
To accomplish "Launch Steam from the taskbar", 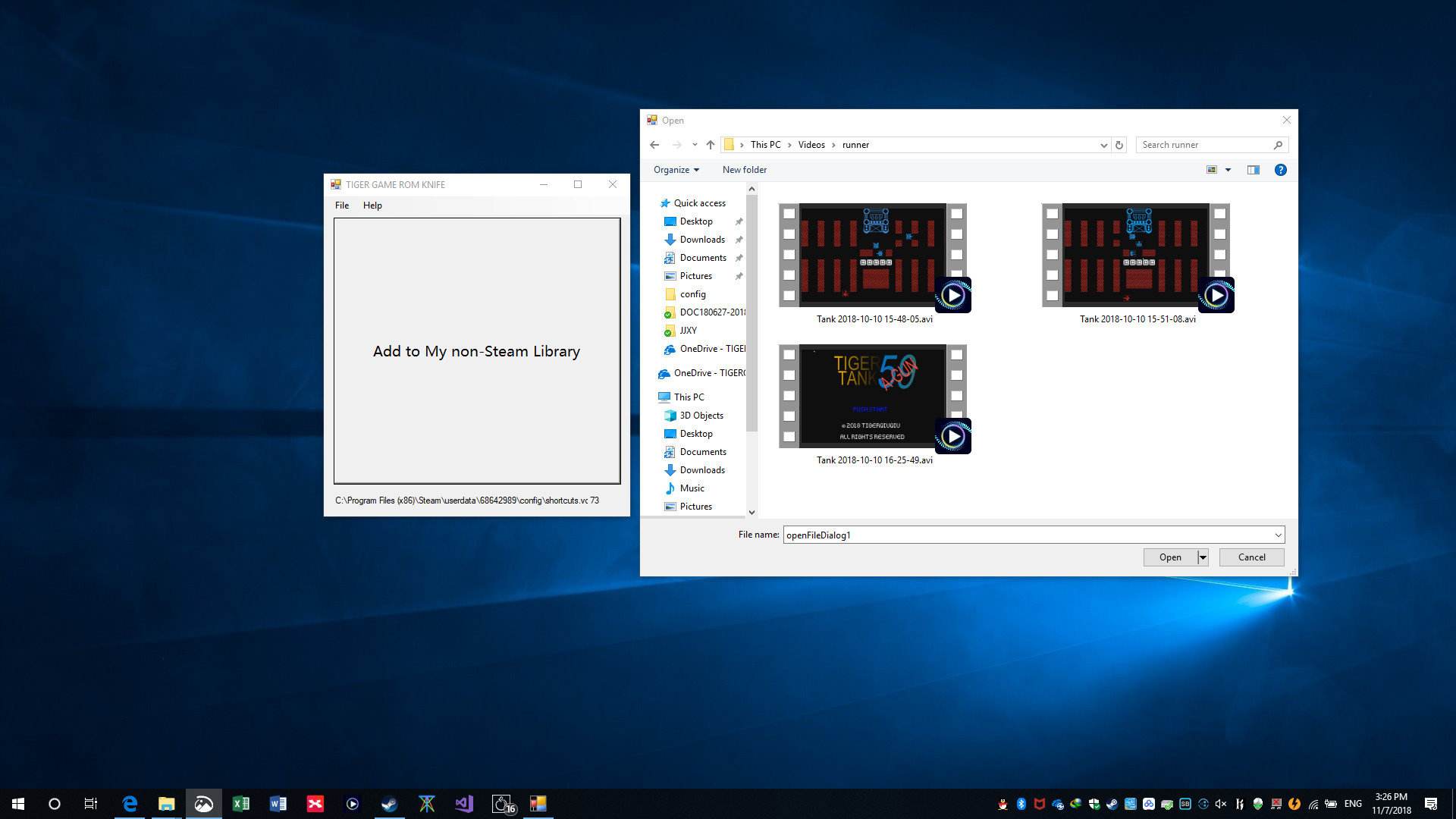I will click(x=389, y=803).
